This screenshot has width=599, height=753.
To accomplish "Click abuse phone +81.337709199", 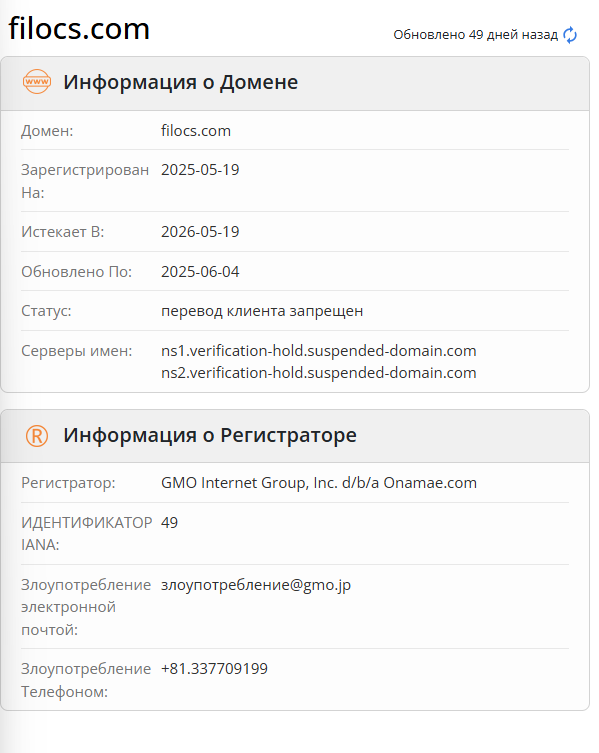I will [214, 668].
